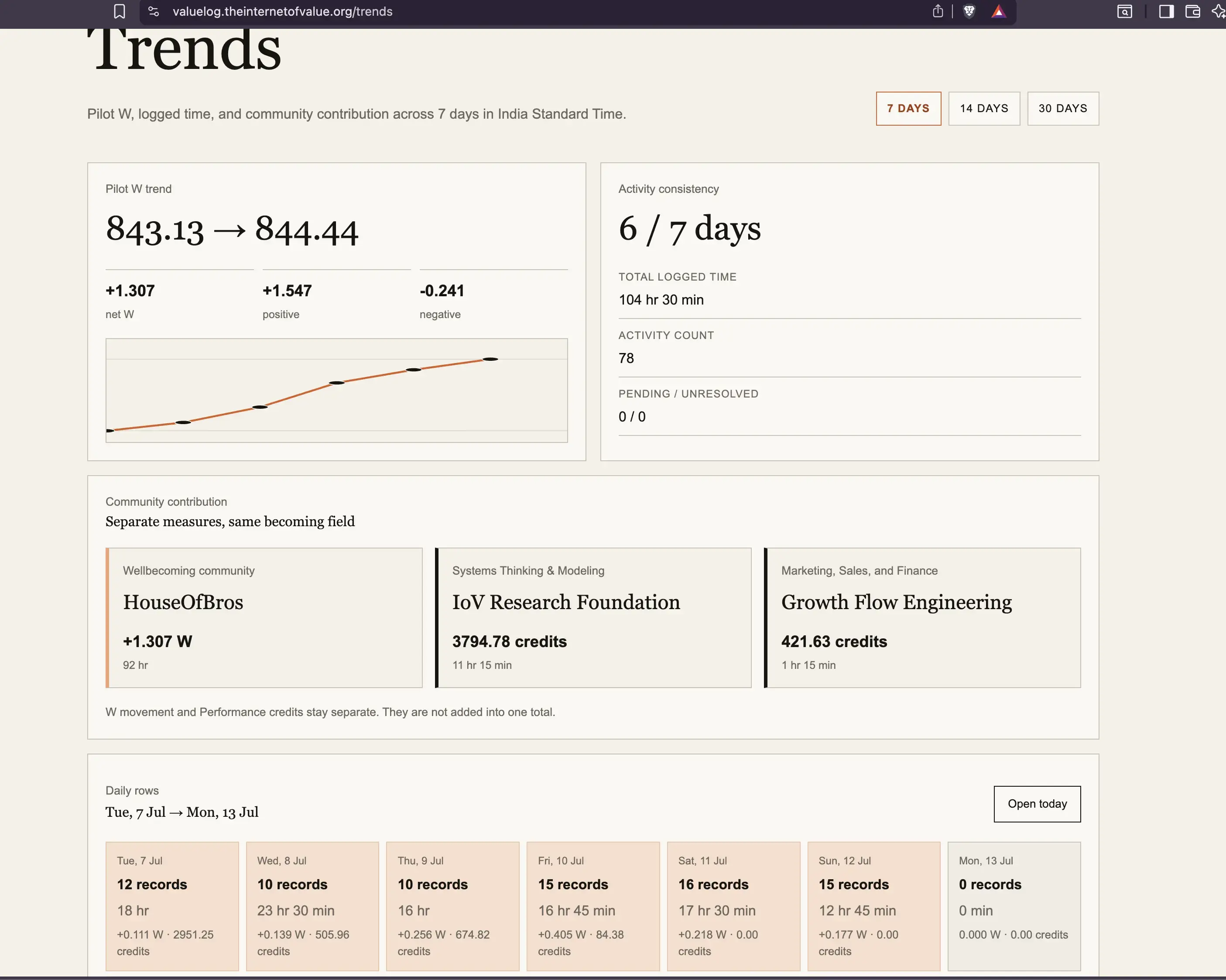Click the 'Activity consistency' label
This screenshot has width=1226, height=980.
668,189
